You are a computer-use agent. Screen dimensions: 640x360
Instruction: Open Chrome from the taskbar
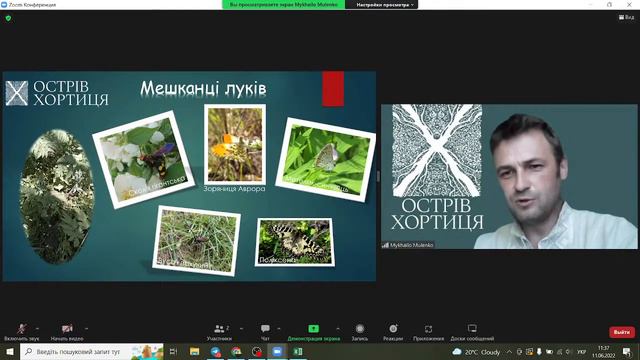point(236,351)
